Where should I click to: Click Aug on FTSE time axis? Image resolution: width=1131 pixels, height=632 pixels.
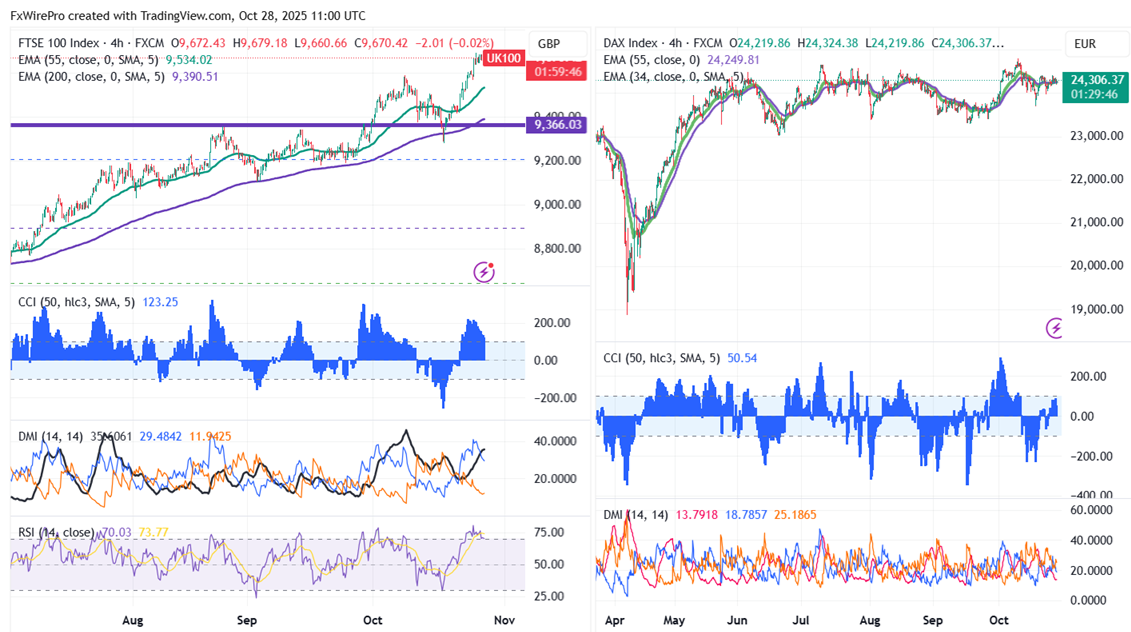(133, 620)
